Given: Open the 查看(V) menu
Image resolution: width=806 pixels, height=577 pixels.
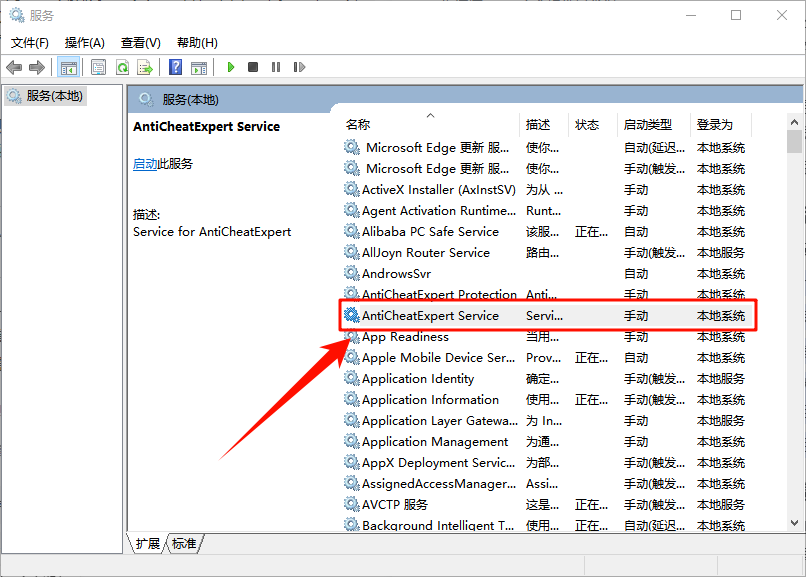Looking at the screenshot, I should tap(140, 42).
